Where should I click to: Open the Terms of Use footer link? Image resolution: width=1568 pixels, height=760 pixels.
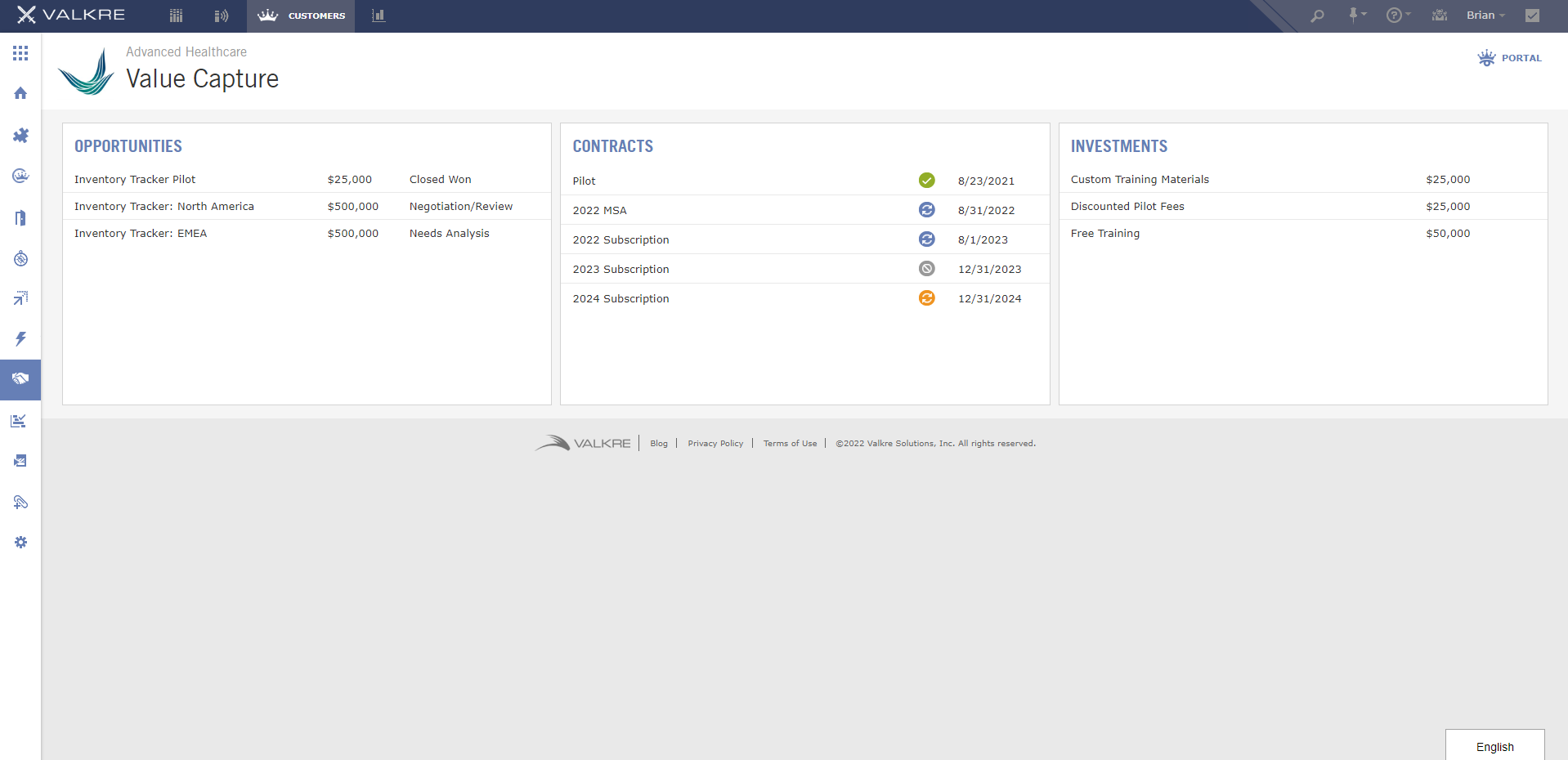point(790,444)
